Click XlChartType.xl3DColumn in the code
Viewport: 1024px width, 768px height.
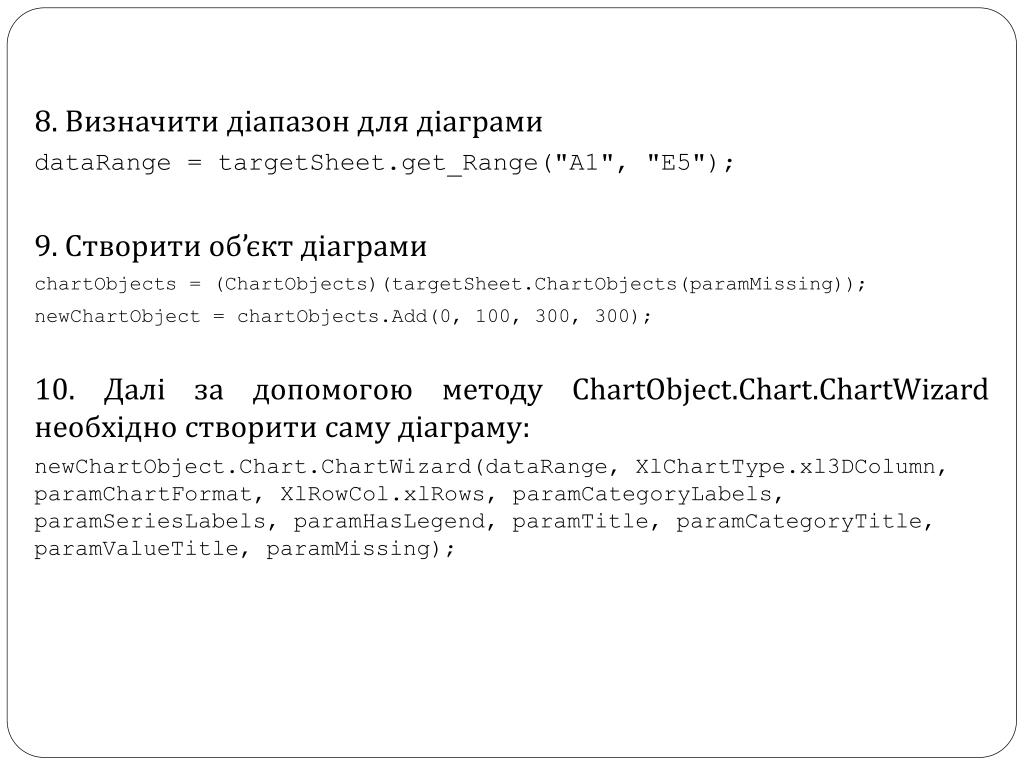coord(786,467)
